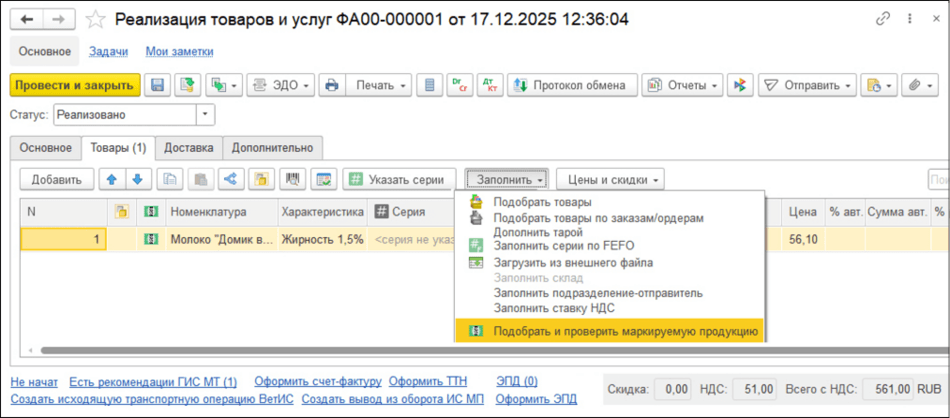Choose Заполнить подразделение-отправитель

[x=598, y=293]
